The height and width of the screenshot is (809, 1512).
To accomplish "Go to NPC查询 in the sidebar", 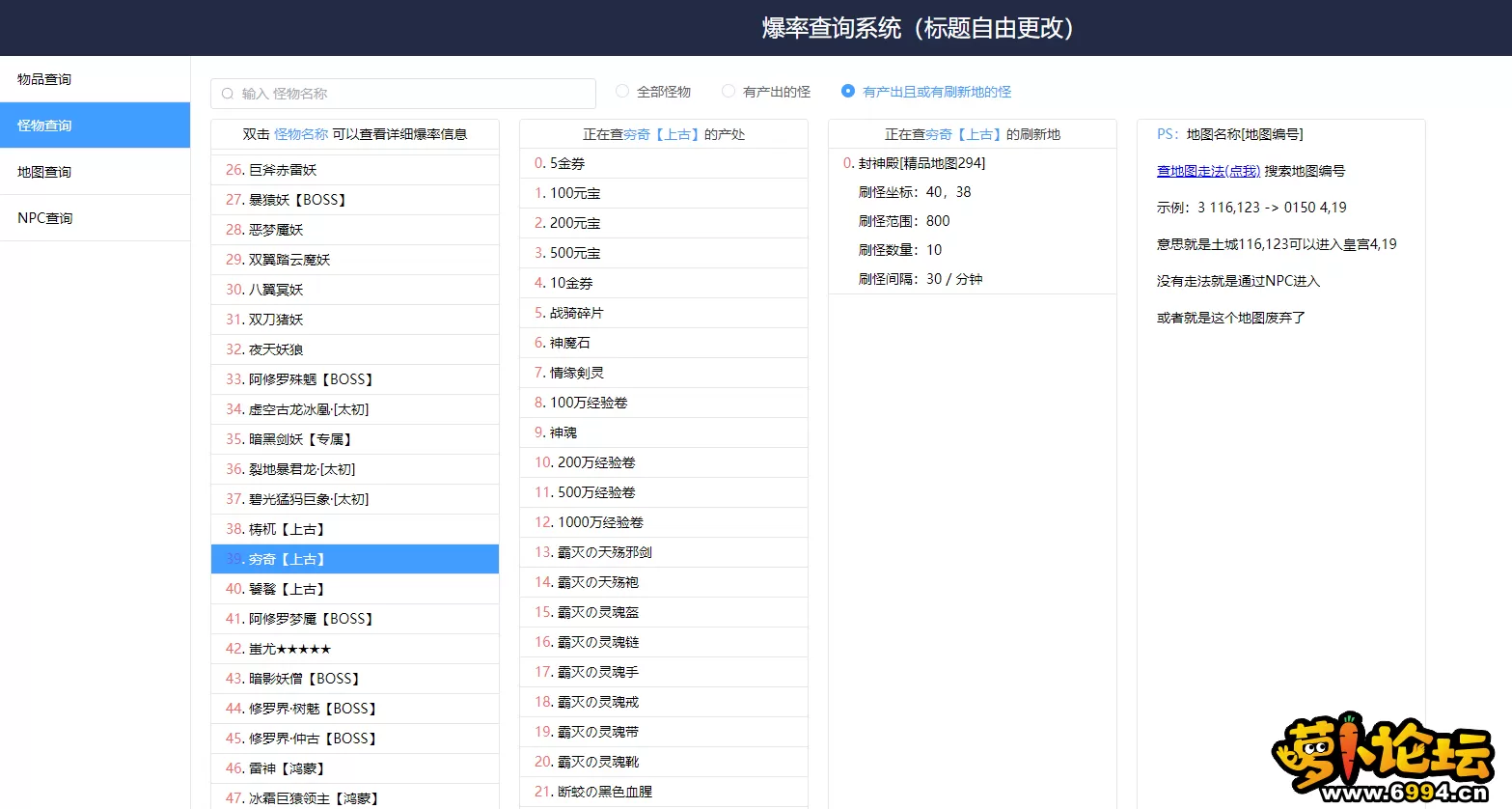I will [95, 218].
